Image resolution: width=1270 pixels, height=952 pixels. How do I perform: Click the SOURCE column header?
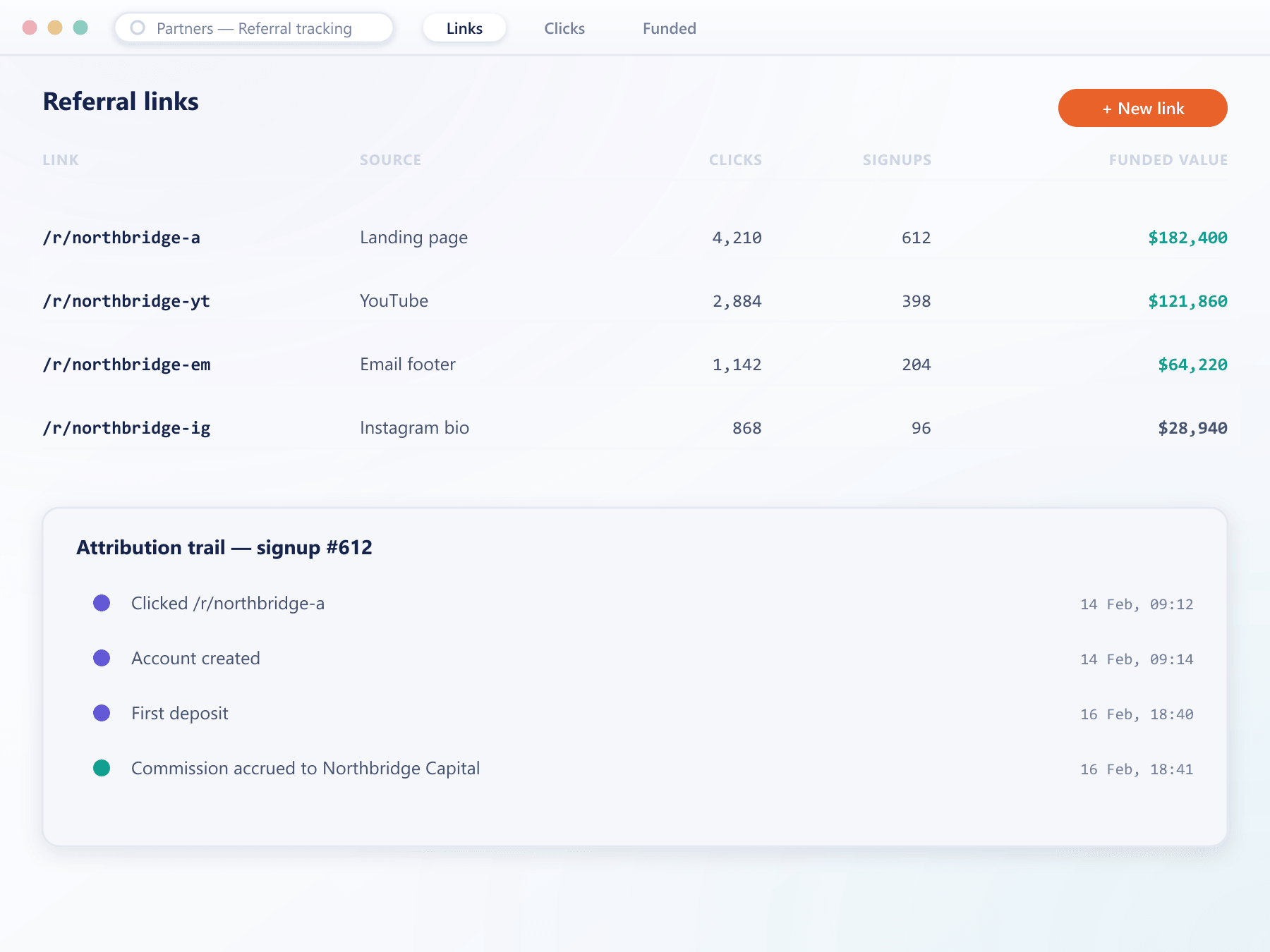[390, 160]
